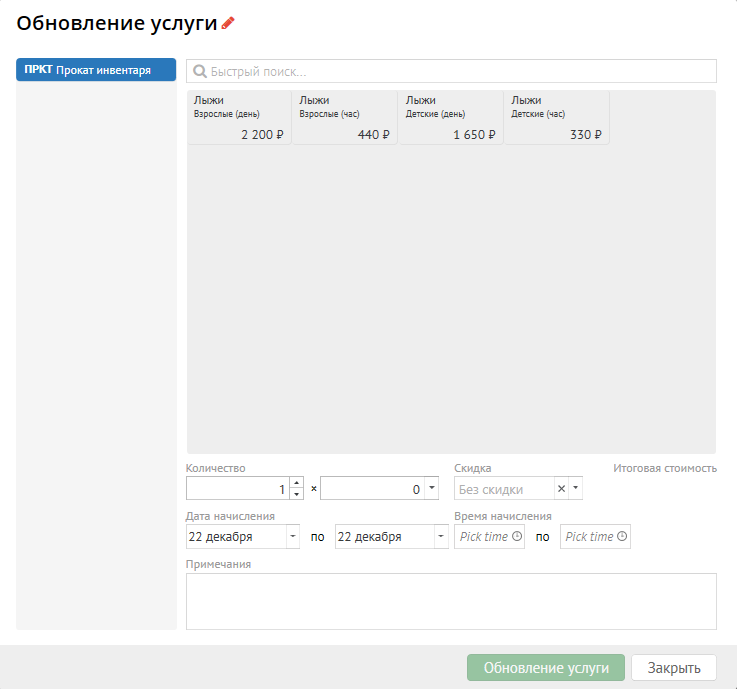Clear the discount with the X icon
The width and height of the screenshot is (737, 689).
coord(561,488)
